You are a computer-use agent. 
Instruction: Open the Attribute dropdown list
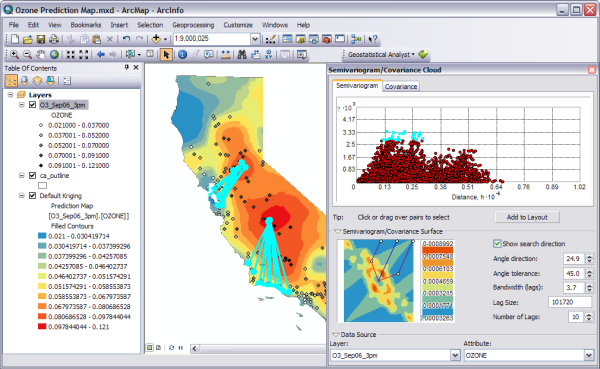coord(589,356)
